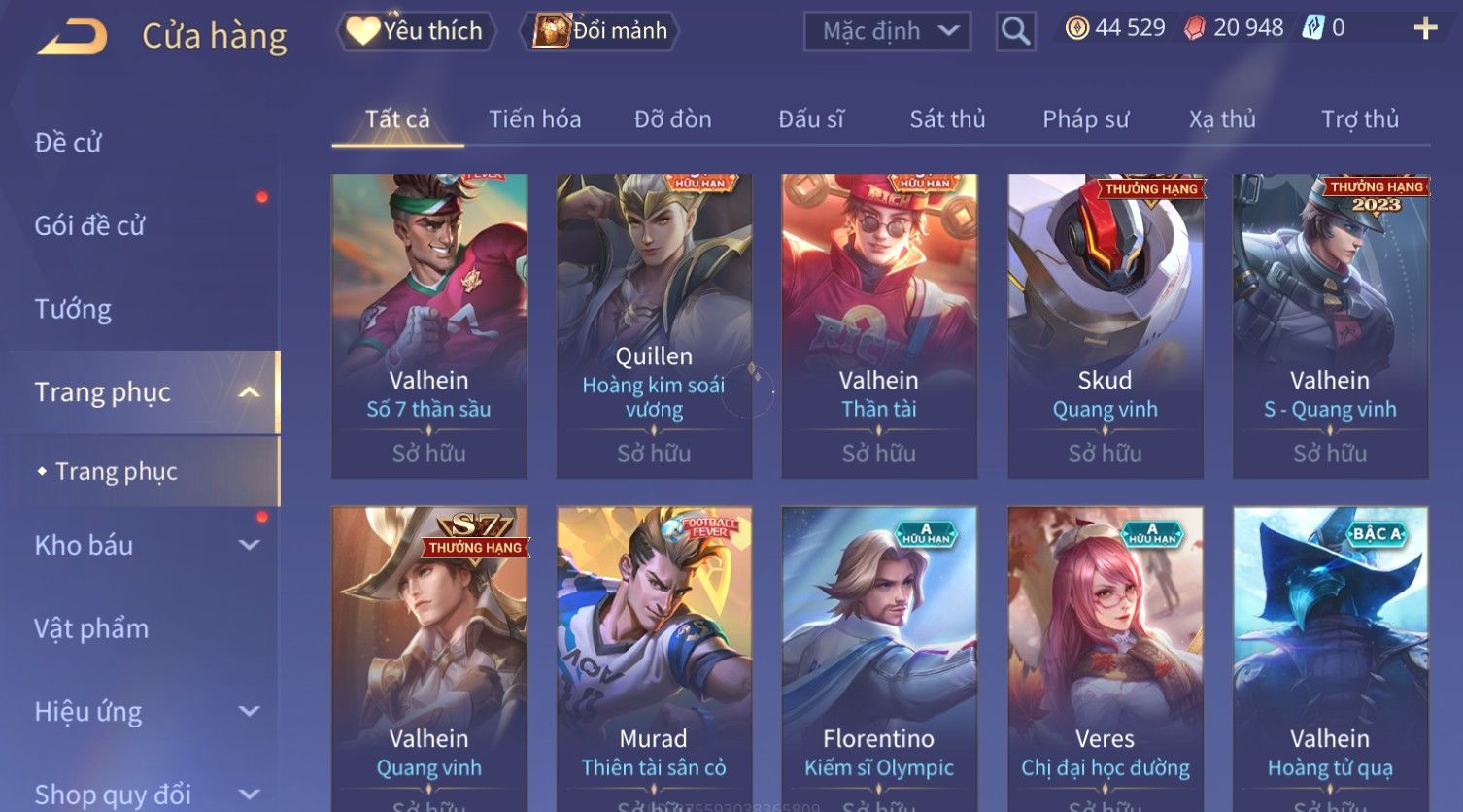Open the search magnifier icon
This screenshot has height=812, width=1463.
[1015, 31]
